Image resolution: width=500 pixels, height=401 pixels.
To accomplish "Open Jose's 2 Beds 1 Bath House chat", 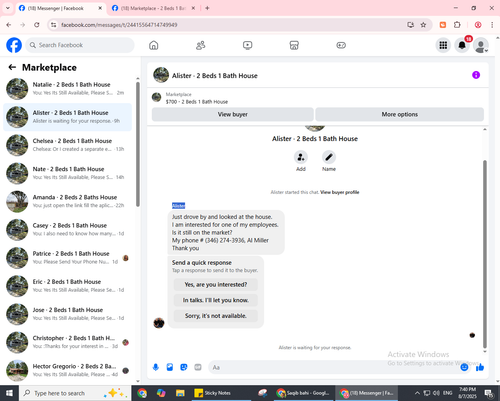I will click(68, 314).
